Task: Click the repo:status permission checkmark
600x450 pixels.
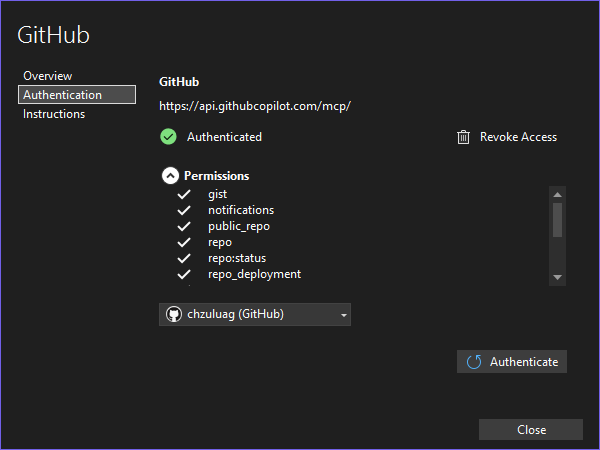Action: coord(184,258)
